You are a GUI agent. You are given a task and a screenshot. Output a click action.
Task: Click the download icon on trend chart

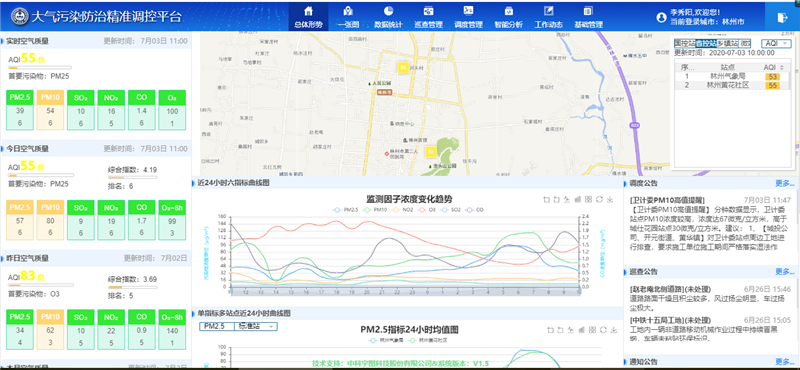[611, 199]
